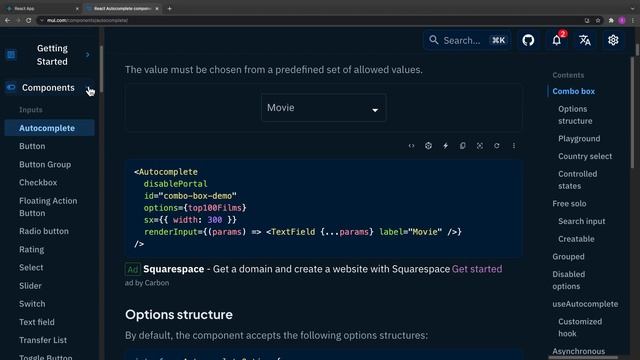
Task: Open Slider page in sidebar
Action: pyautogui.click(x=30, y=286)
